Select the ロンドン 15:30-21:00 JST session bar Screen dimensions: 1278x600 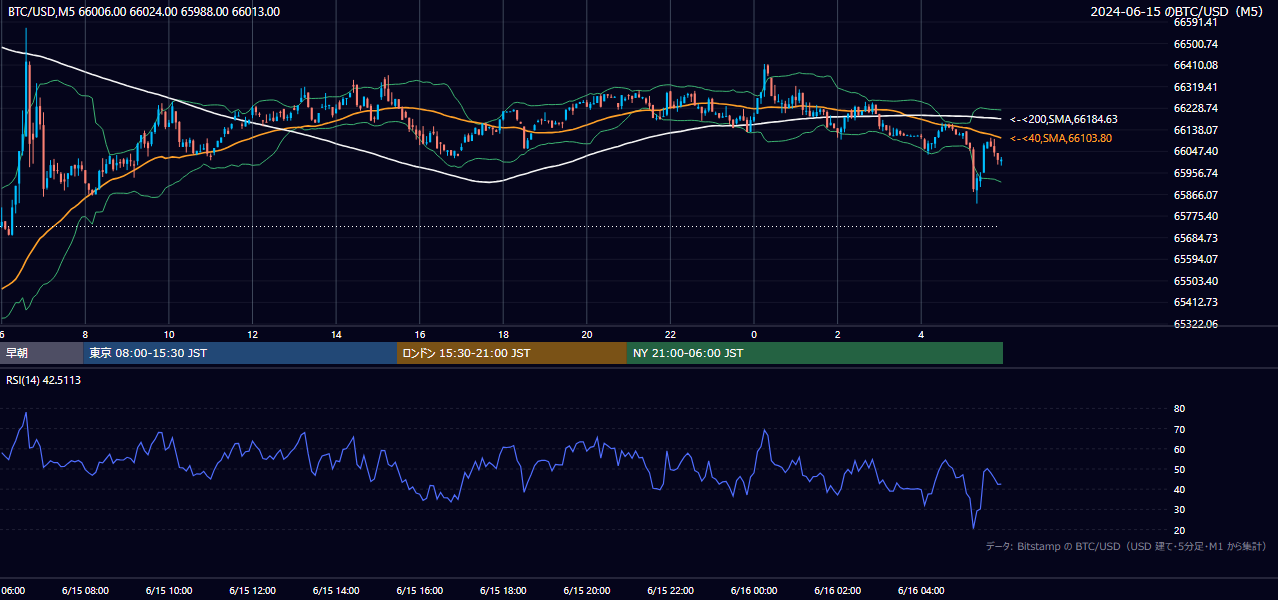point(512,353)
